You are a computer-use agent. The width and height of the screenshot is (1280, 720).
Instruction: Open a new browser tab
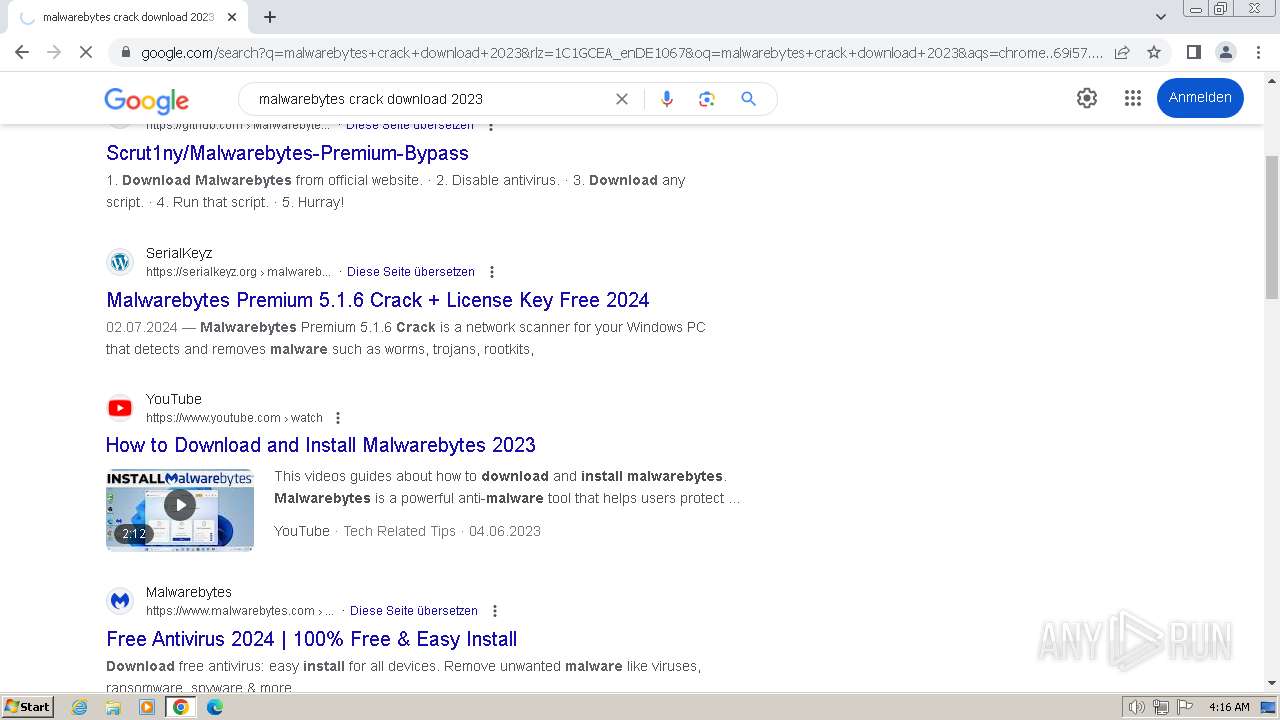(x=270, y=17)
